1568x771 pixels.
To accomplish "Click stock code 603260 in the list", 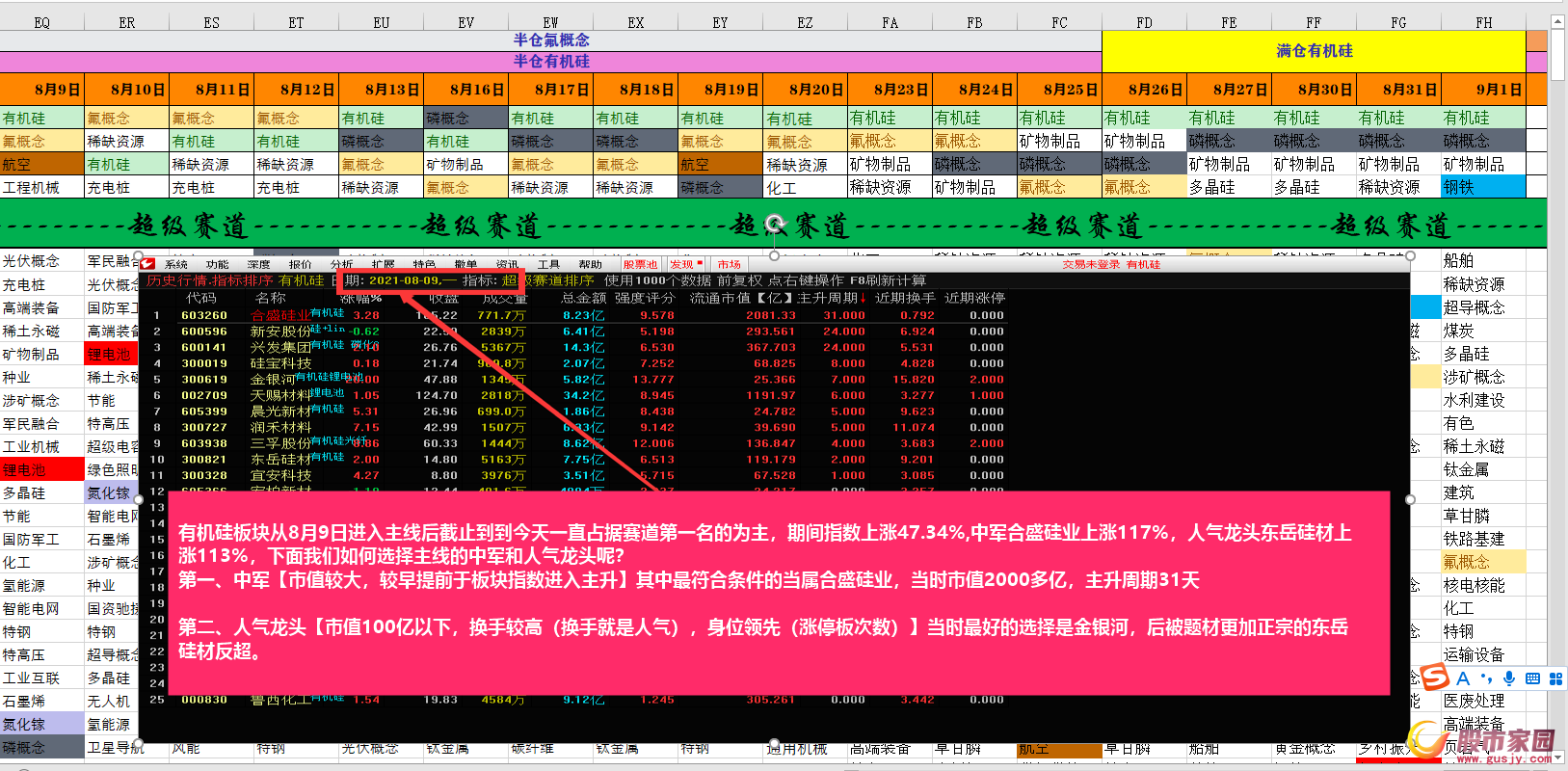I will pos(204,315).
